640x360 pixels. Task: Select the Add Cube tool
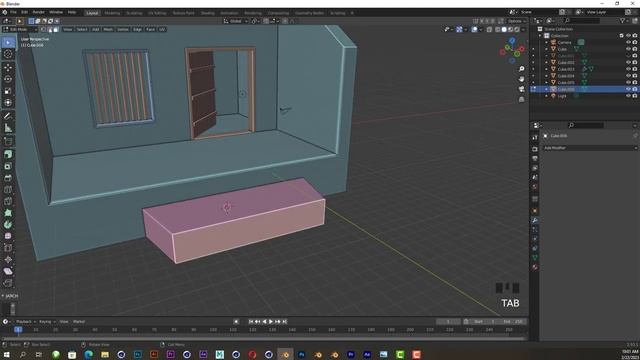point(8,142)
